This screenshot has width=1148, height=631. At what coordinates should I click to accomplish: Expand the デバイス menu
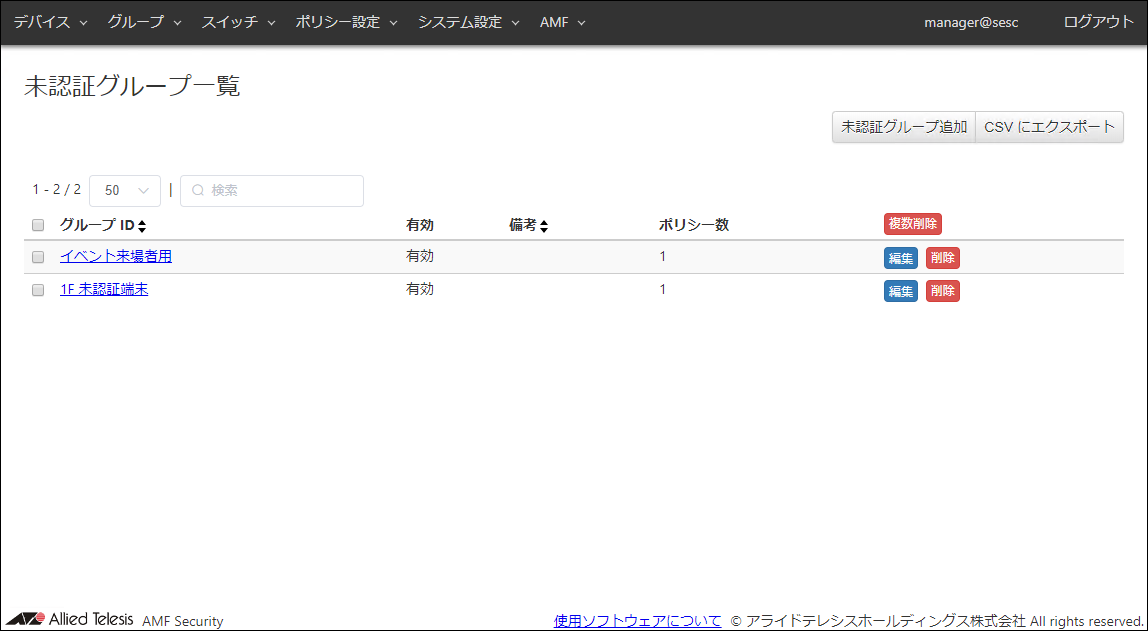click(x=50, y=22)
